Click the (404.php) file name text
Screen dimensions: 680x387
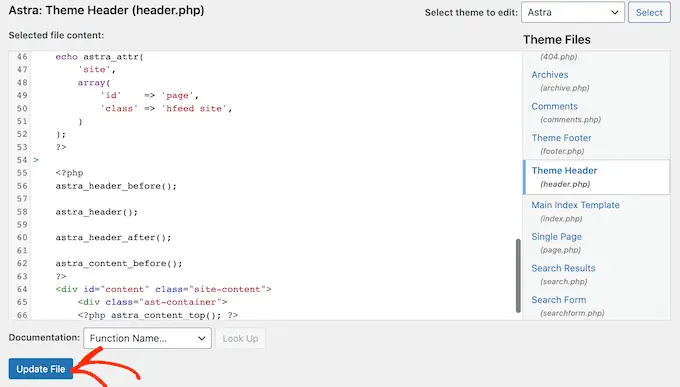point(559,56)
